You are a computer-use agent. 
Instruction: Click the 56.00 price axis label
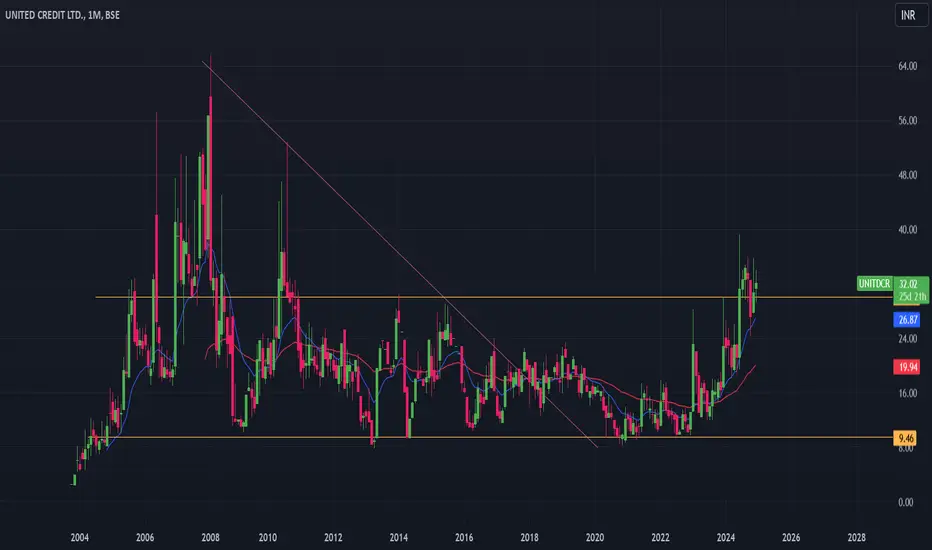click(908, 121)
